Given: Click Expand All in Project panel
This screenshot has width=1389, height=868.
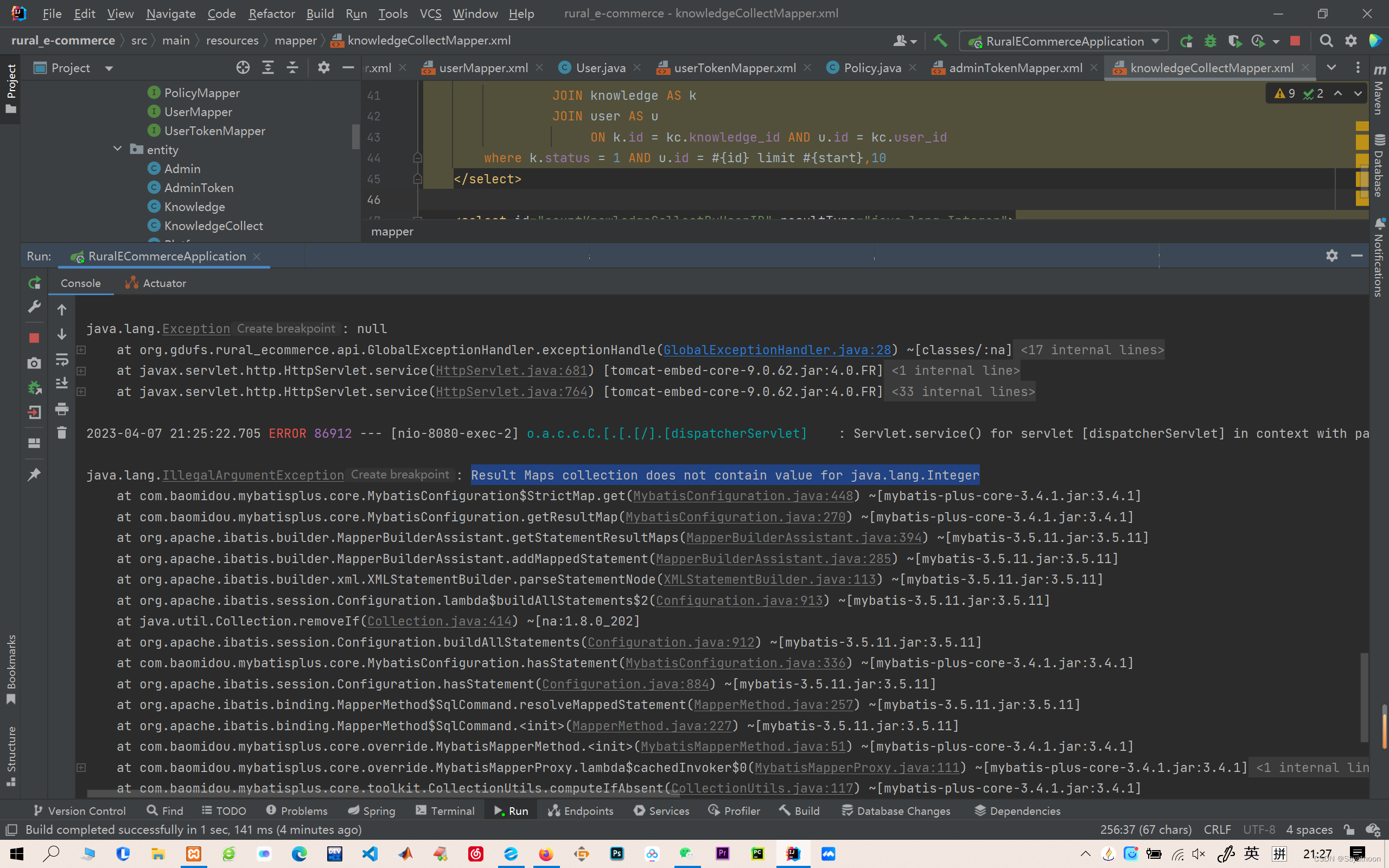Looking at the screenshot, I should click(268, 68).
